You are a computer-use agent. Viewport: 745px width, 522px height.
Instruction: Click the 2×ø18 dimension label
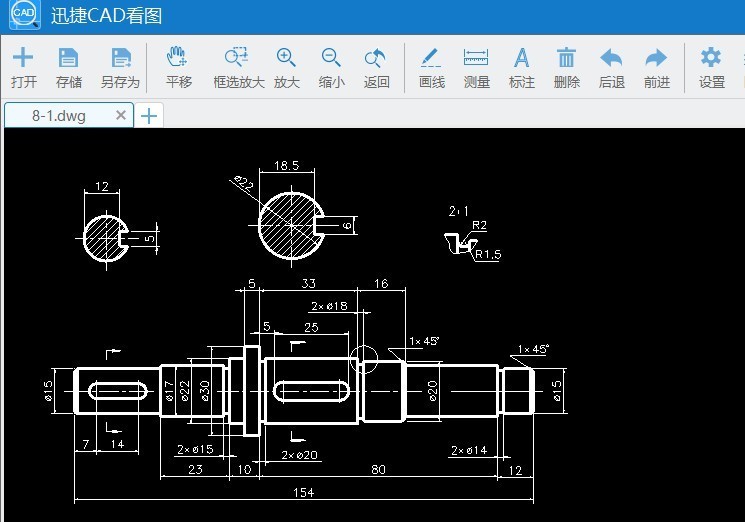329,306
